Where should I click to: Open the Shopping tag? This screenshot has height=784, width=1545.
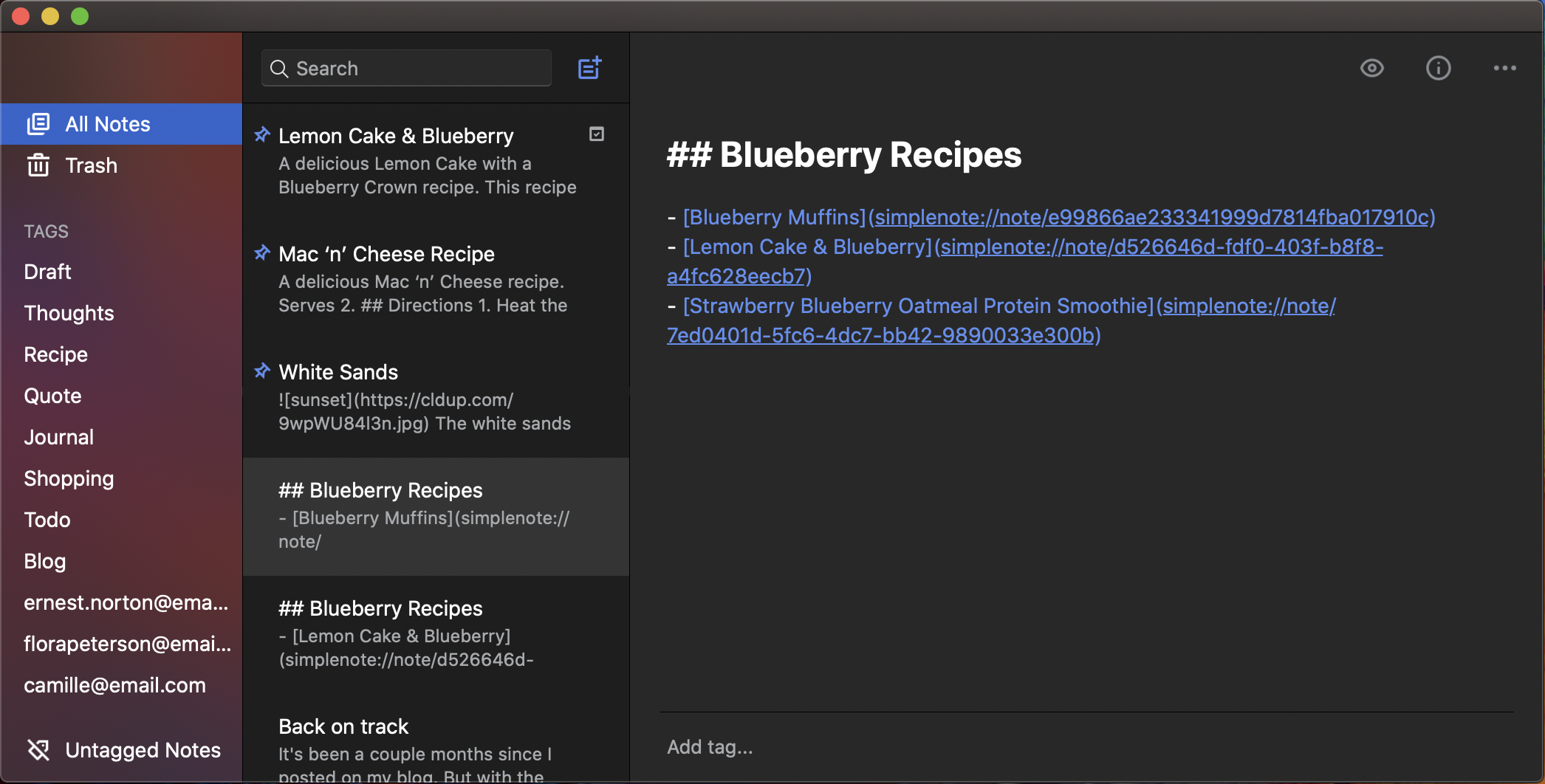69,478
